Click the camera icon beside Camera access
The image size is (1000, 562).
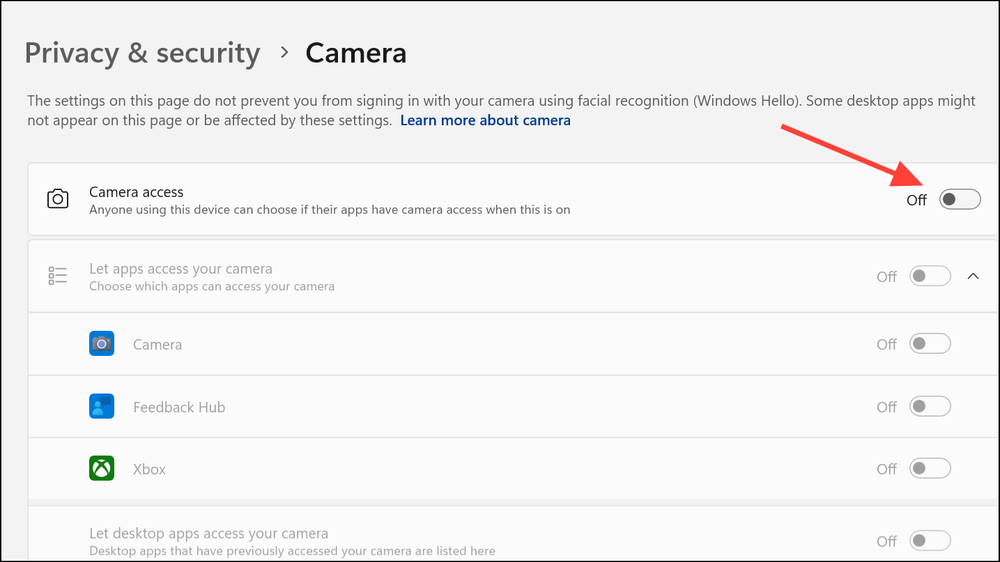[x=58, y=199]
